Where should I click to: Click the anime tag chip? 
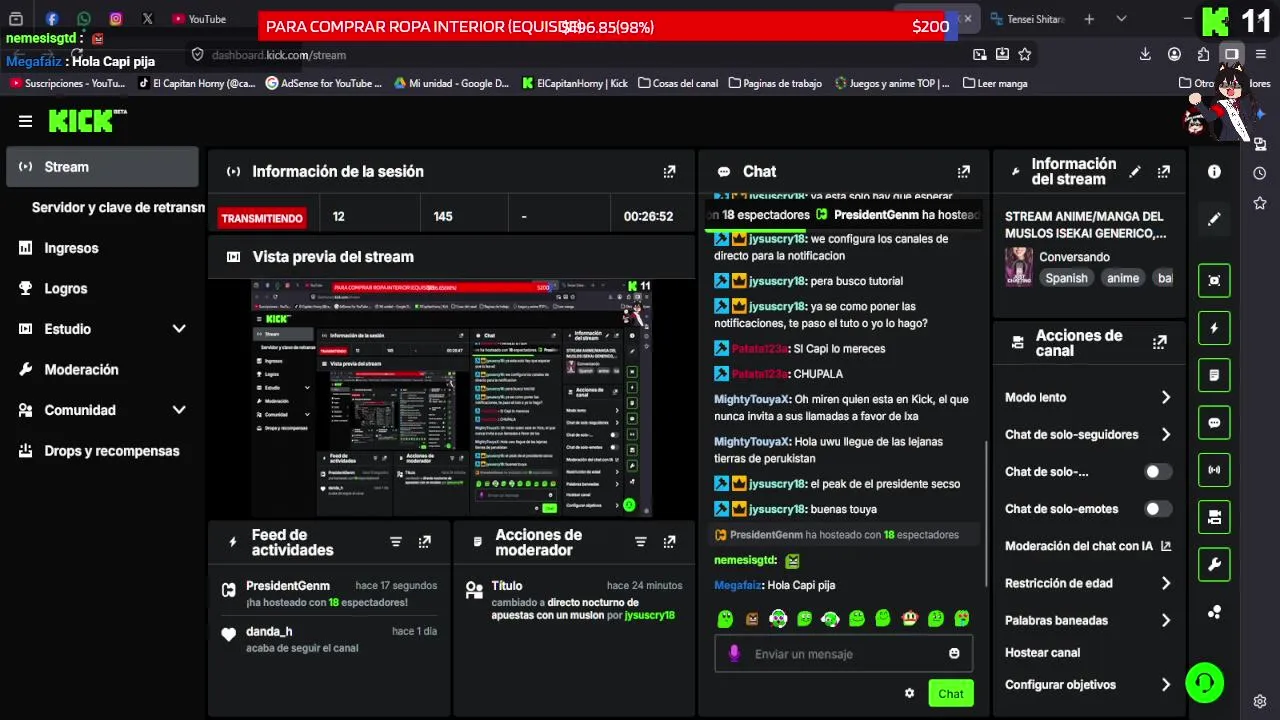[x=1122, y=278]
